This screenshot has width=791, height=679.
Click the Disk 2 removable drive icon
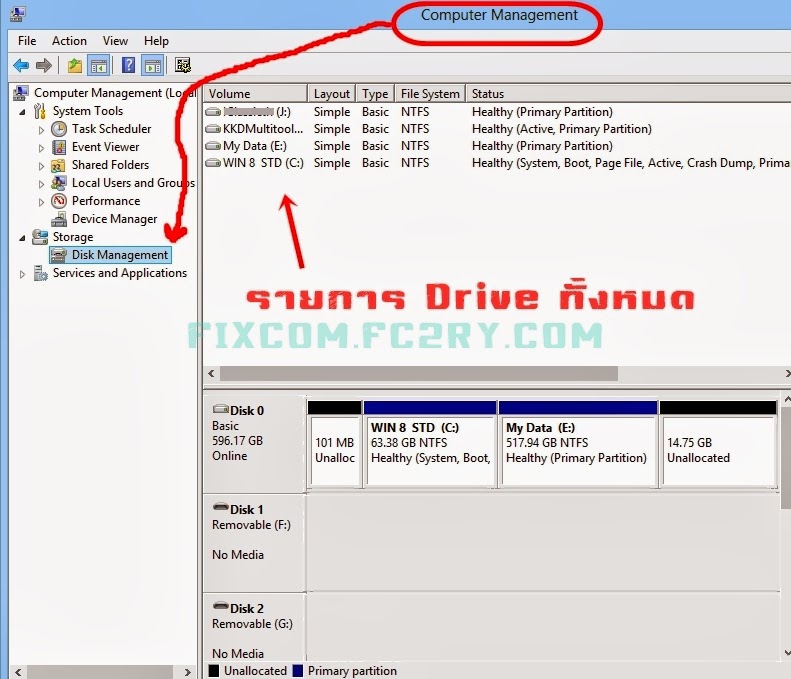pos(220,606)
